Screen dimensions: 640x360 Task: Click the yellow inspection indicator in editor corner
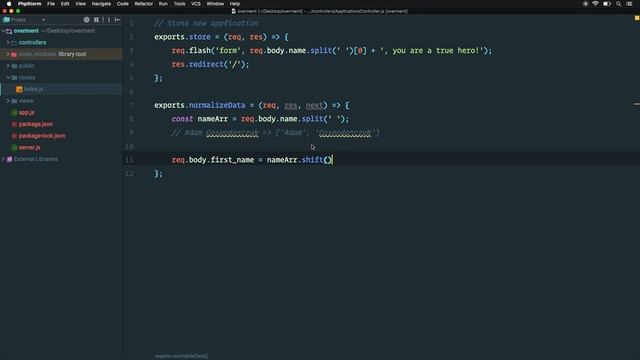tap(636, 18)
